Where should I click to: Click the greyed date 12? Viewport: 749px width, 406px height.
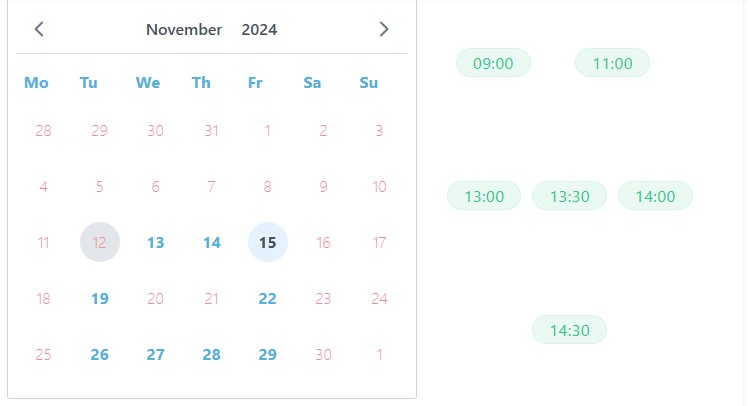click(99, 242)
